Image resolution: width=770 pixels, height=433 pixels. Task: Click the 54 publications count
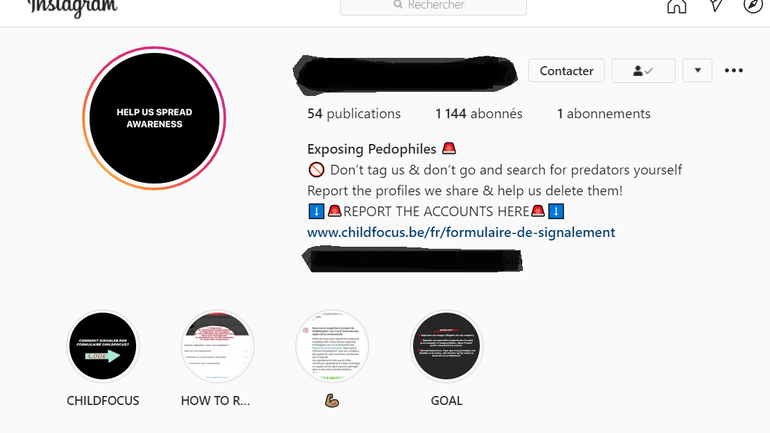[354, 114]
